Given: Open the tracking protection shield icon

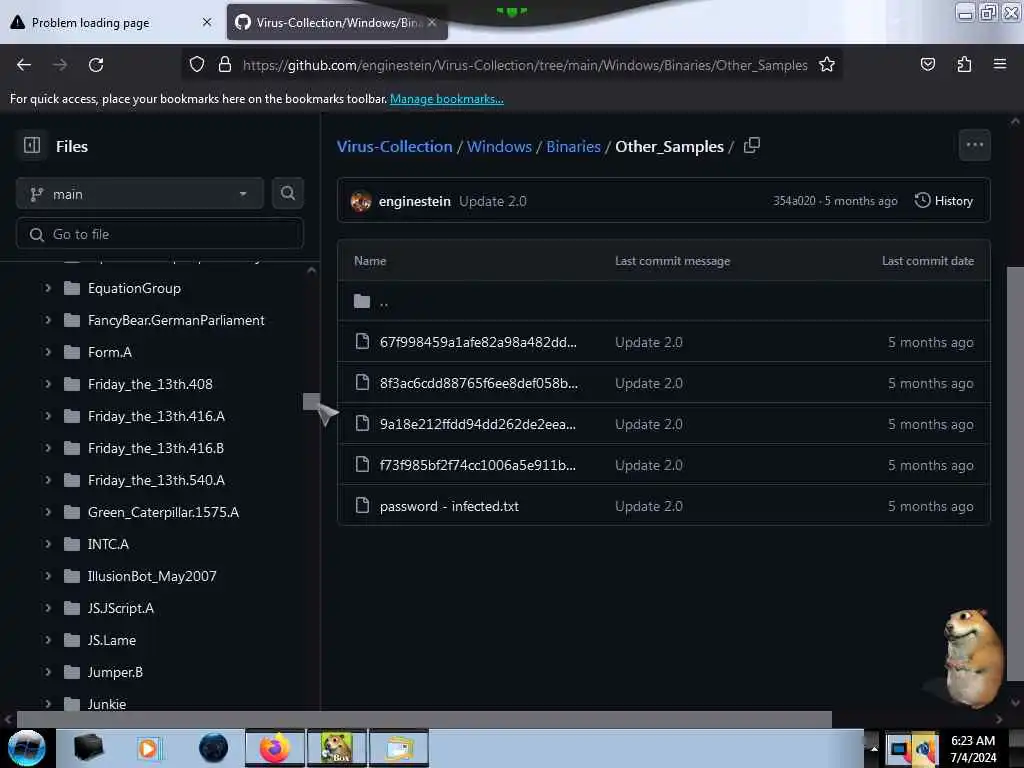Looking at the screenshot, I should [x=197, y=65].
